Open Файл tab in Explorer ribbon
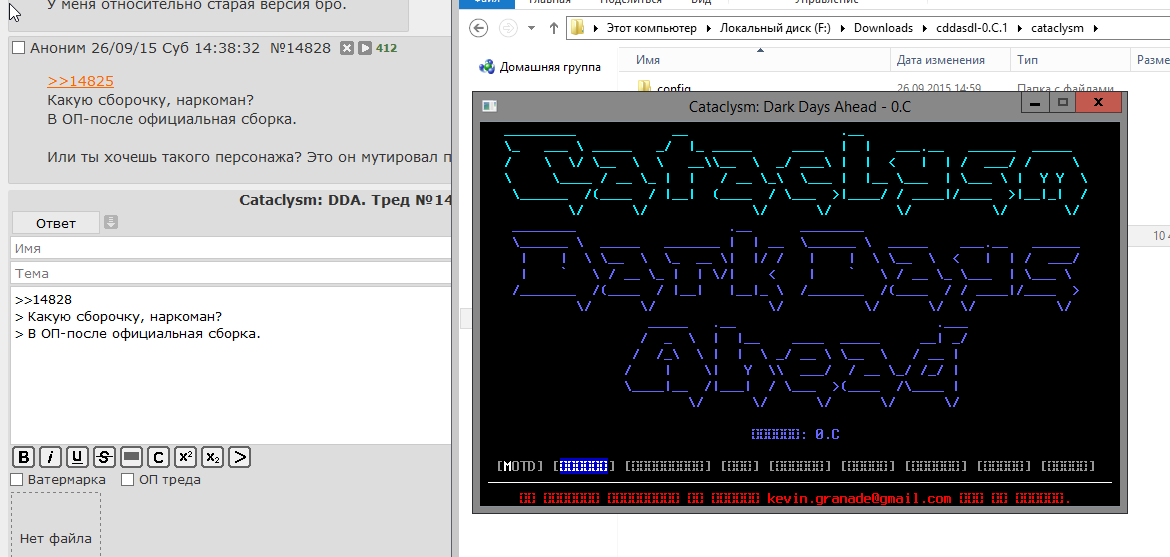The height and width of the screenshot is (557, 1170). pyautogui.click(x=487, y=2)
